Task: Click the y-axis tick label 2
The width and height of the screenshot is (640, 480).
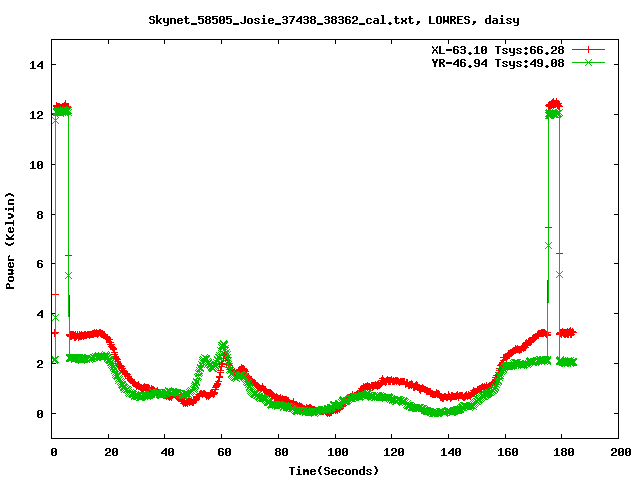Action: (40, 364)
